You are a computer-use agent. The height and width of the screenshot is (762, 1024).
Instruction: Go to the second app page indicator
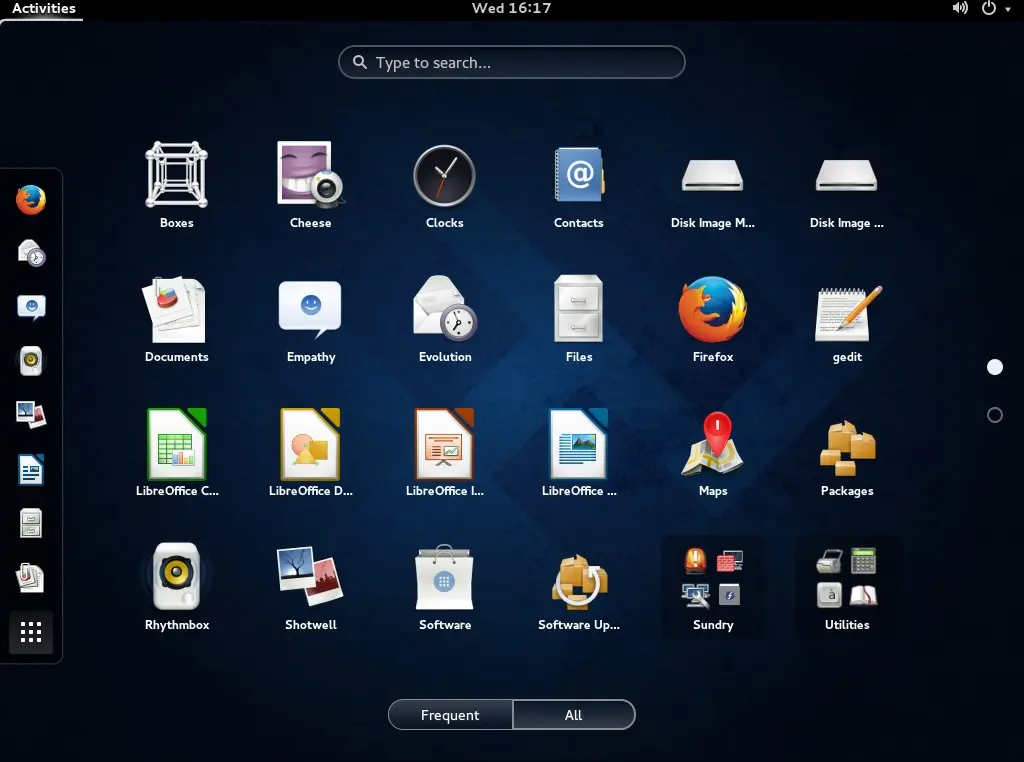995,415
